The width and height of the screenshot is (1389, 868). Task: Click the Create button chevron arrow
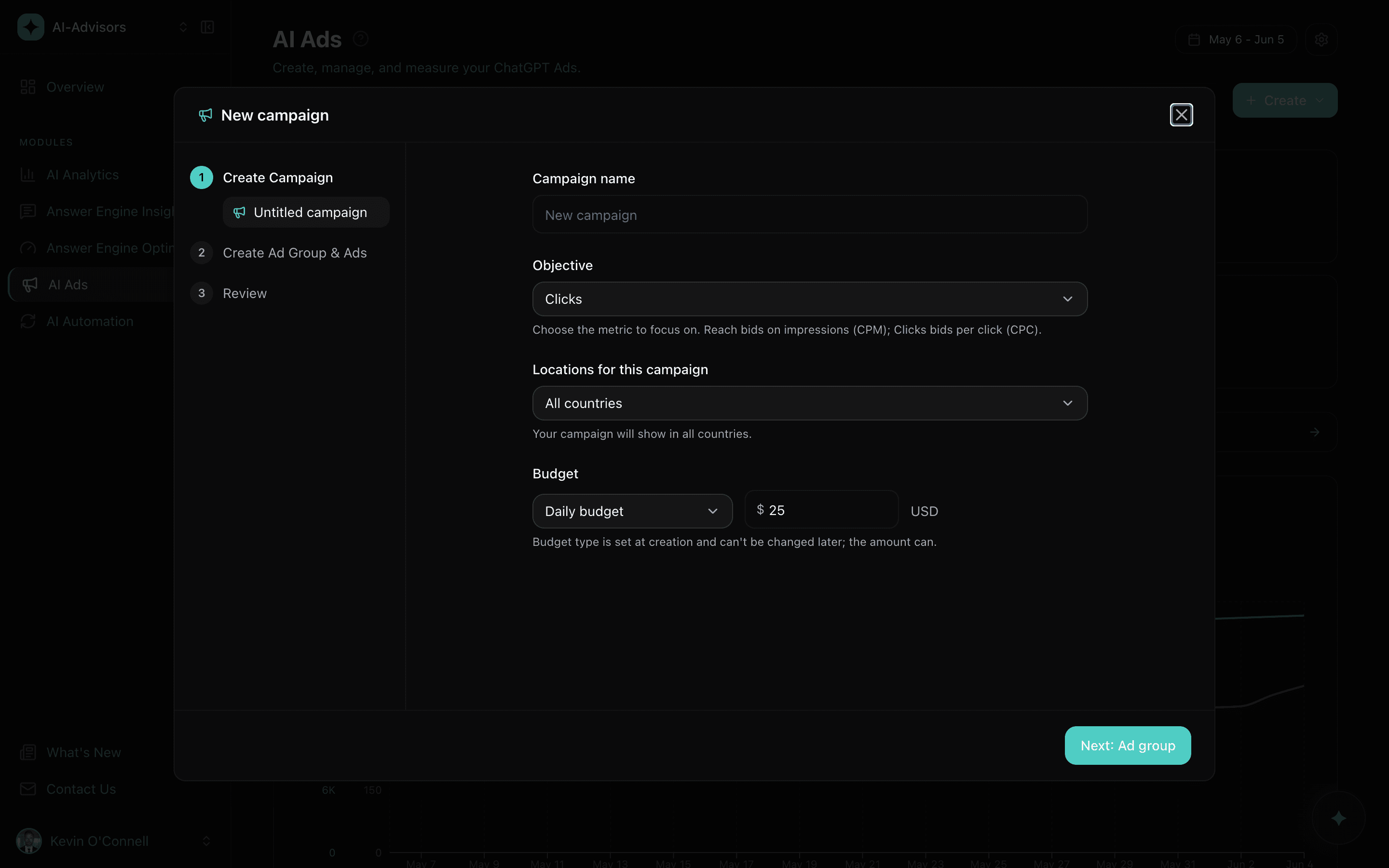1320,100
